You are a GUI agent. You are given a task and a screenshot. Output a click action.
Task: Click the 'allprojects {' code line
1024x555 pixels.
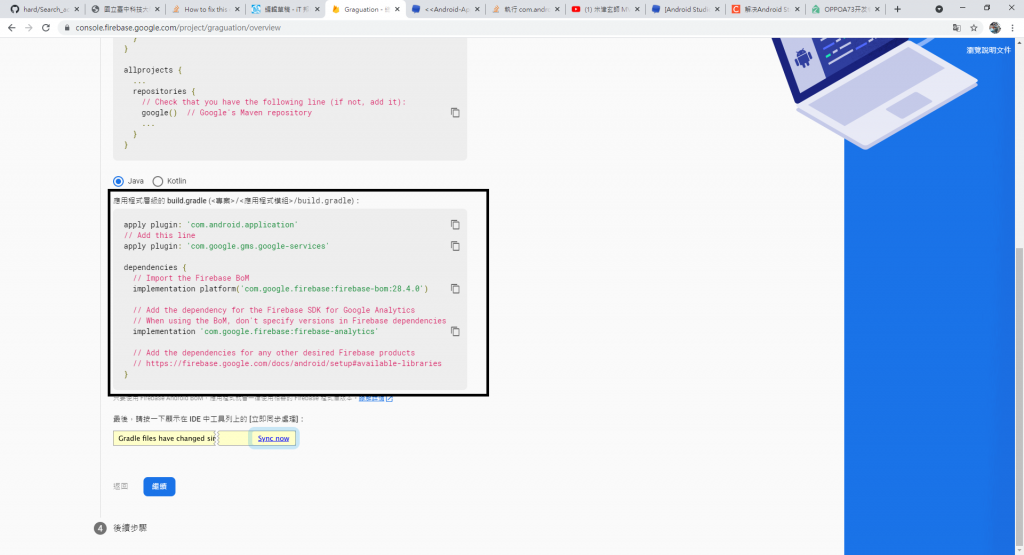coord(153,70)
